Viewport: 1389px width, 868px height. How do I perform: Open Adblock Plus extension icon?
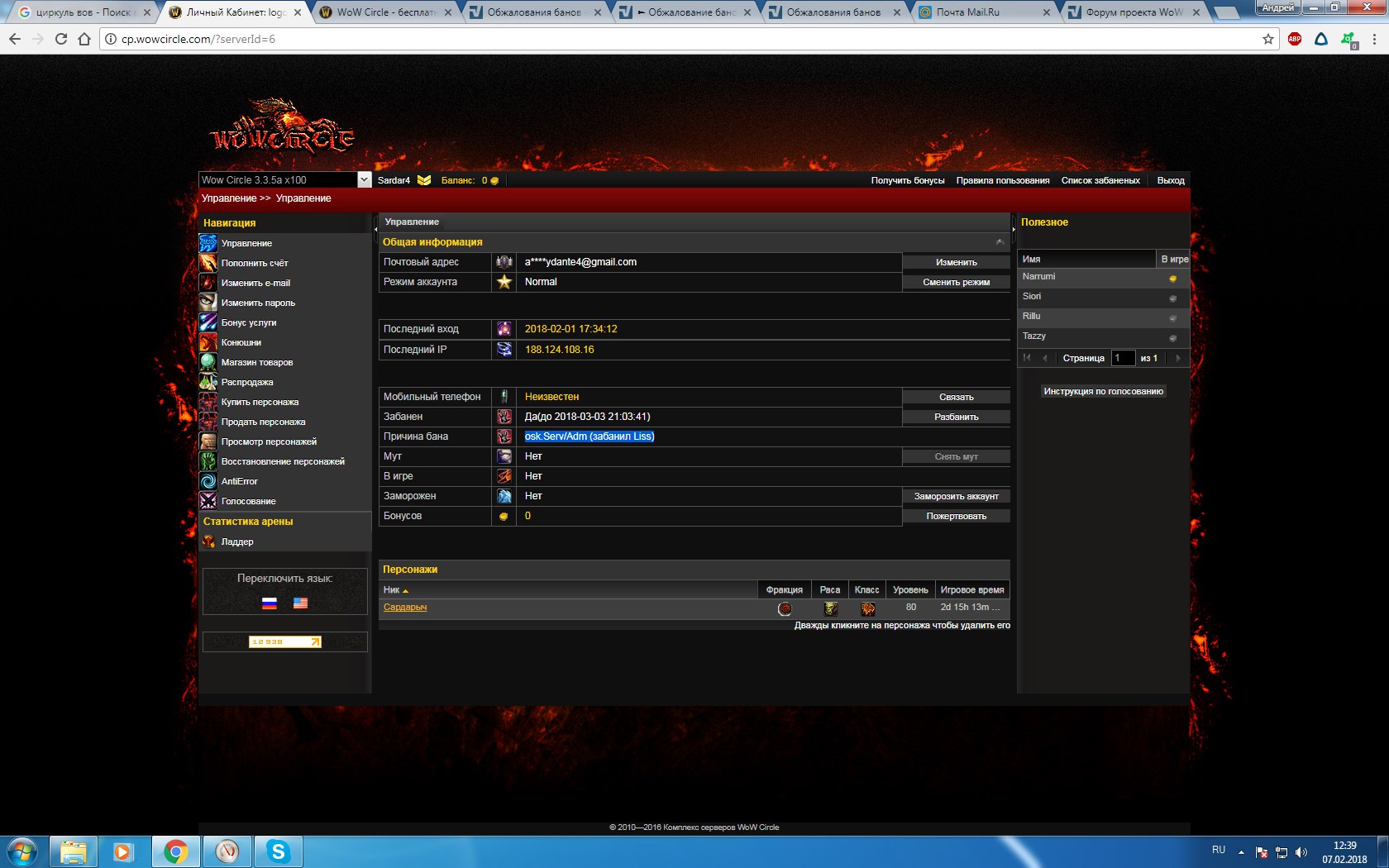(1295, 39)
